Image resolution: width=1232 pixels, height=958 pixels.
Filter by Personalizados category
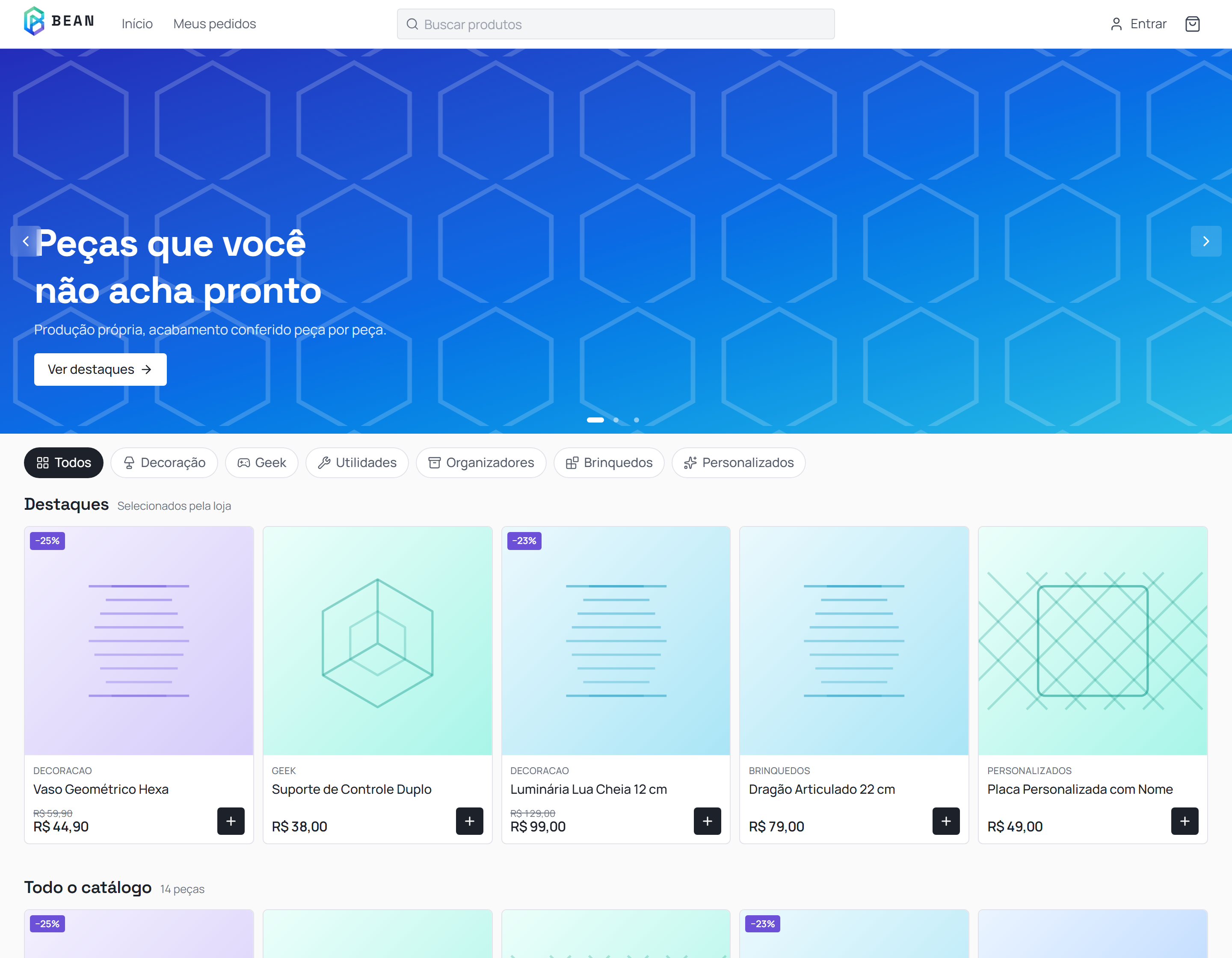point(739,463)
